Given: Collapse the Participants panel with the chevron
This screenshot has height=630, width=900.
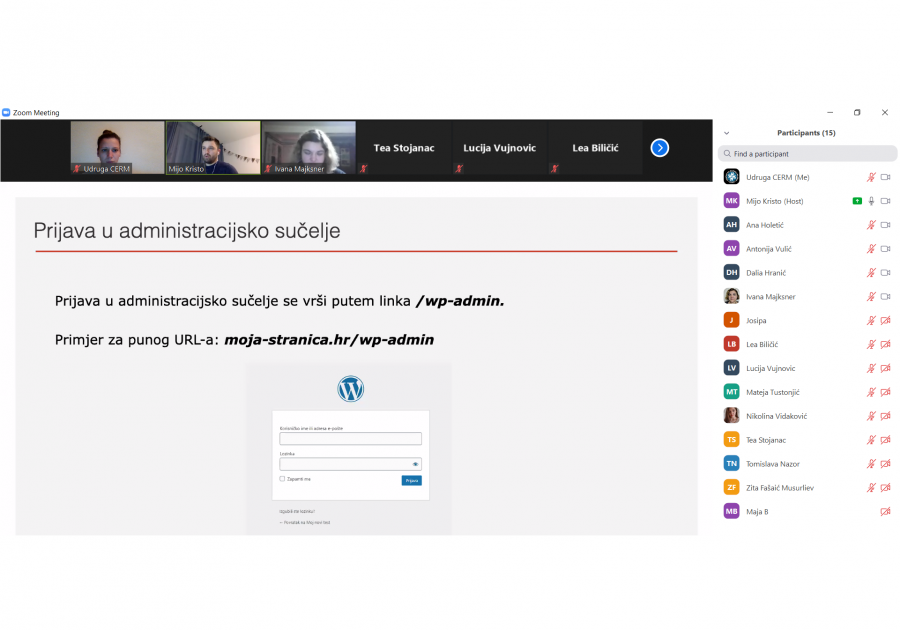Looking at the screenshot, I should point(727,133).
